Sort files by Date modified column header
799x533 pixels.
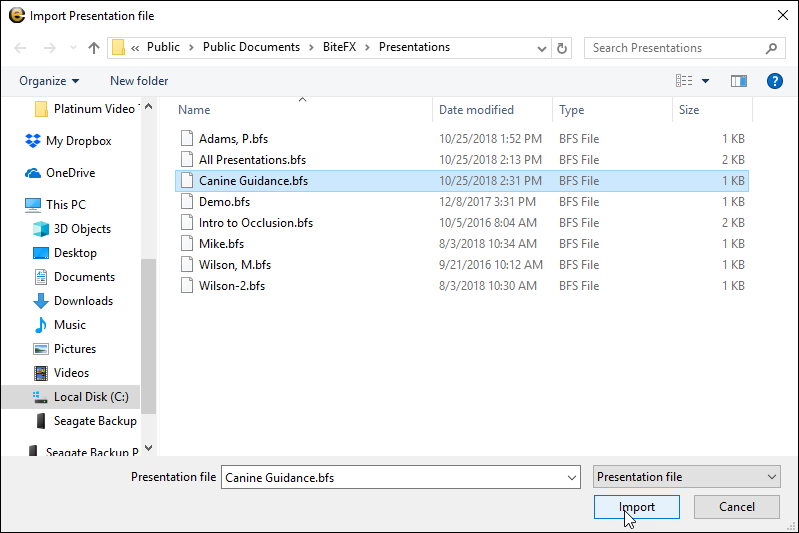pyautogui.click(x=476, y=110)
